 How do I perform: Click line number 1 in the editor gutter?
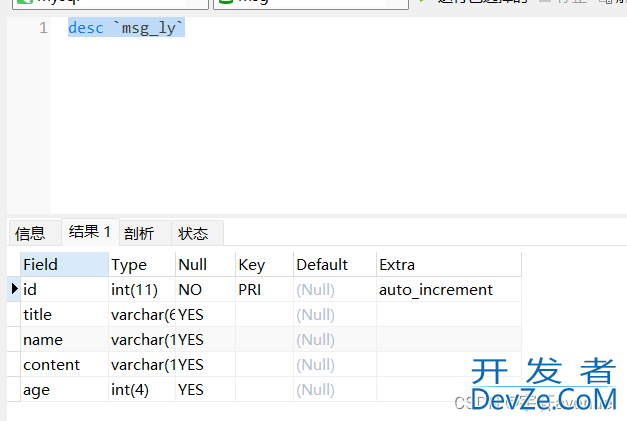tap(43, 28)
